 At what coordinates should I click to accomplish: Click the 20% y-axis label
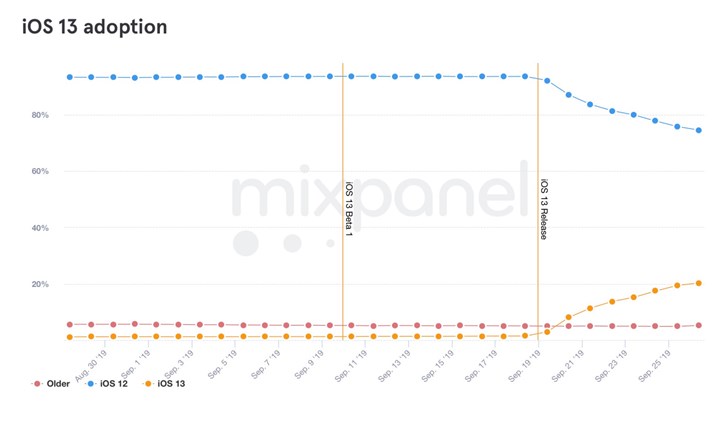pos(40,284)
